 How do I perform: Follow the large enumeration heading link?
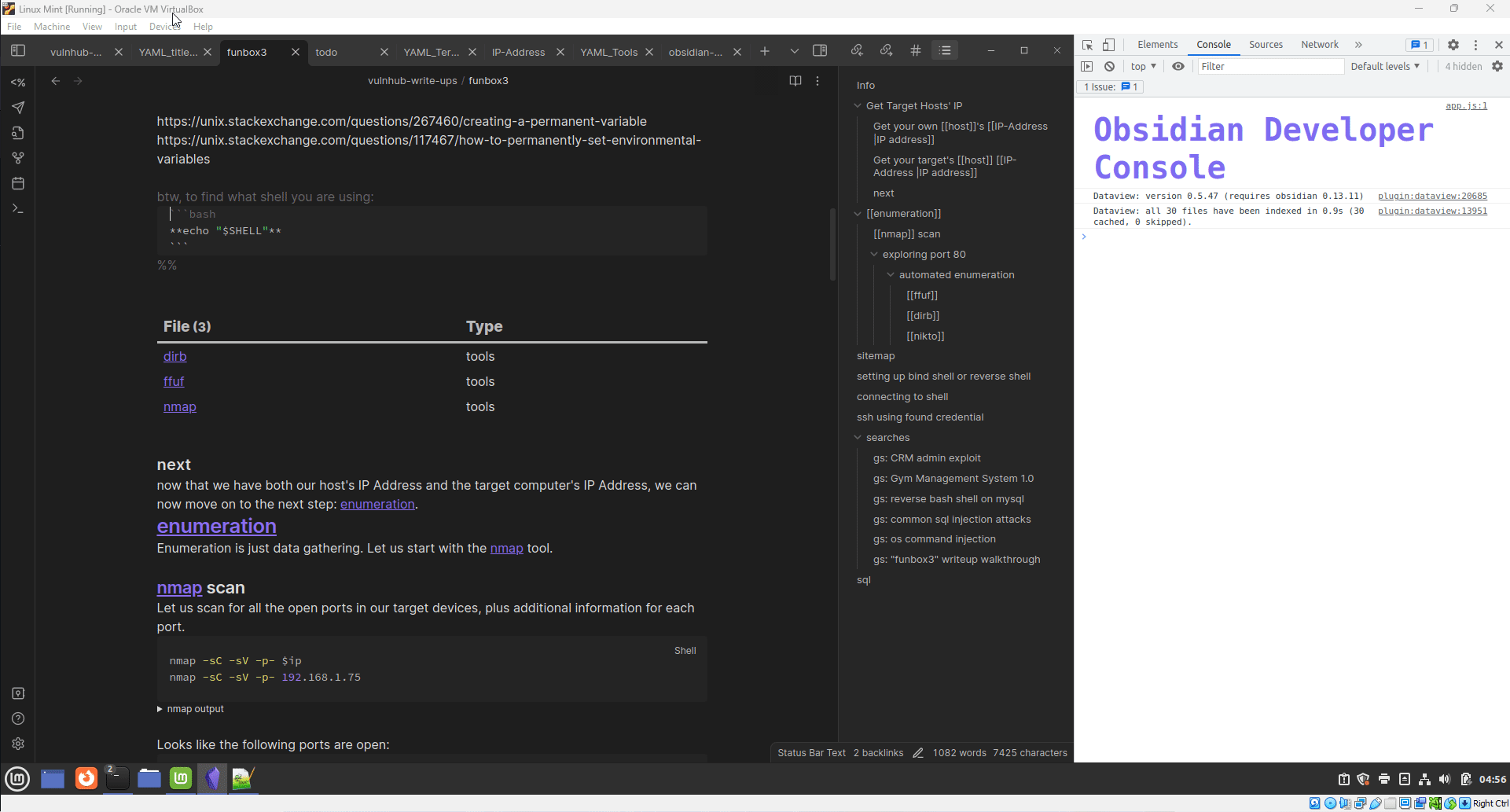(217, 526)
